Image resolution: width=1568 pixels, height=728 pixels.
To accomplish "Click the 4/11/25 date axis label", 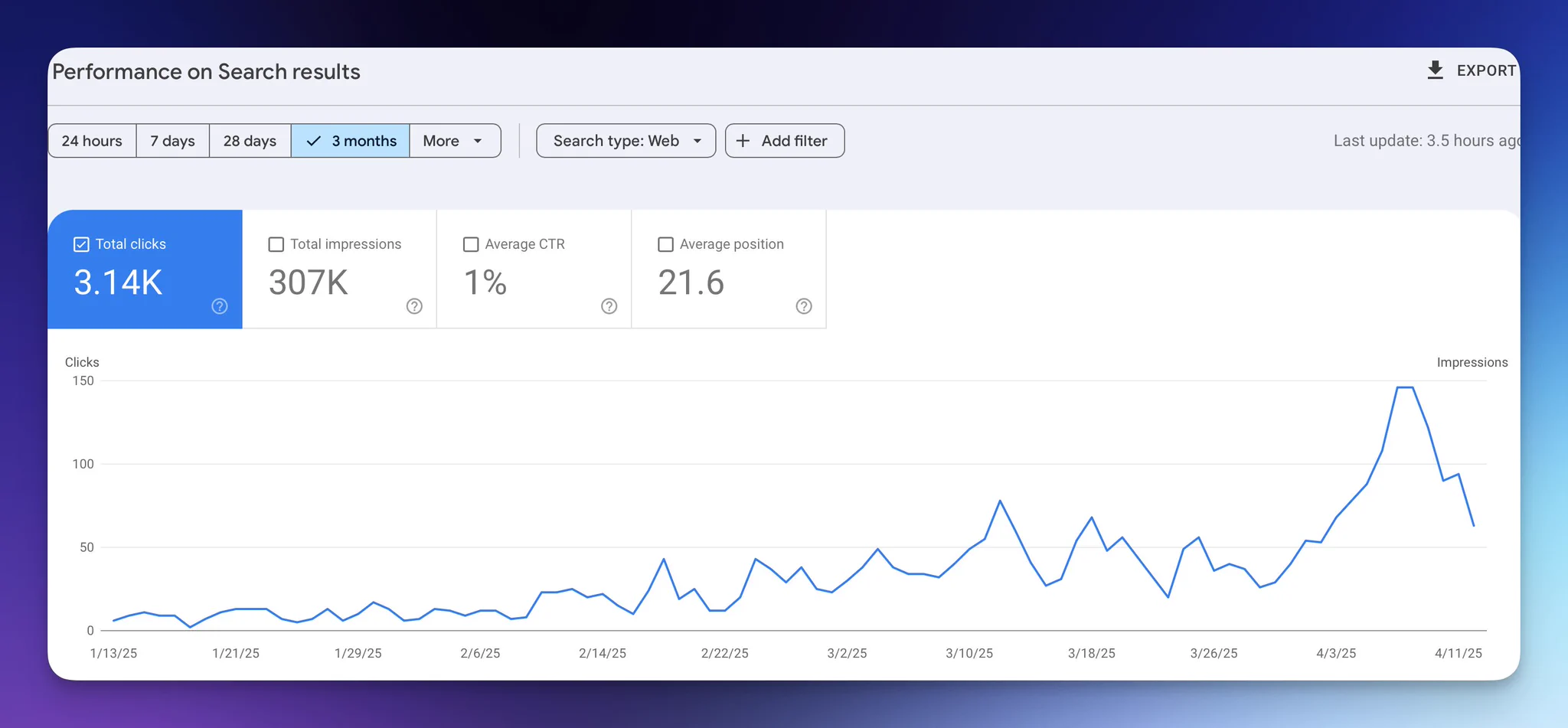I will pos(1459,653).
